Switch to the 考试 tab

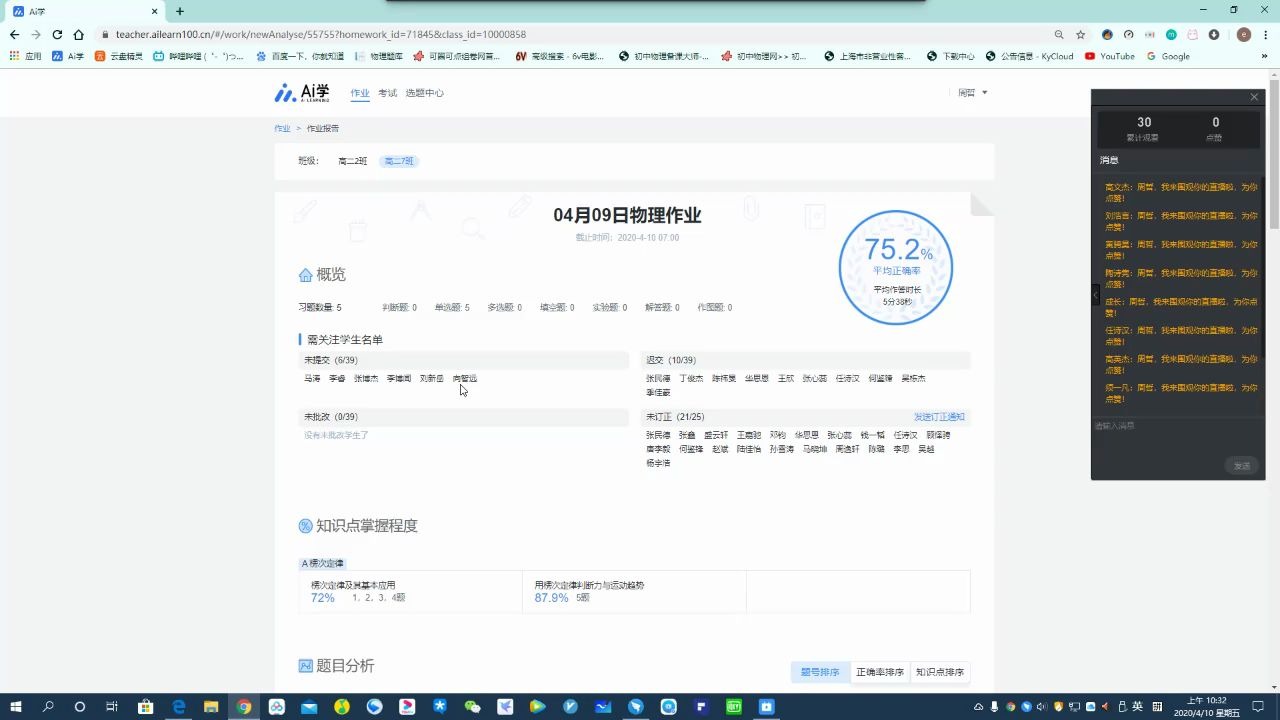(387, 92)
